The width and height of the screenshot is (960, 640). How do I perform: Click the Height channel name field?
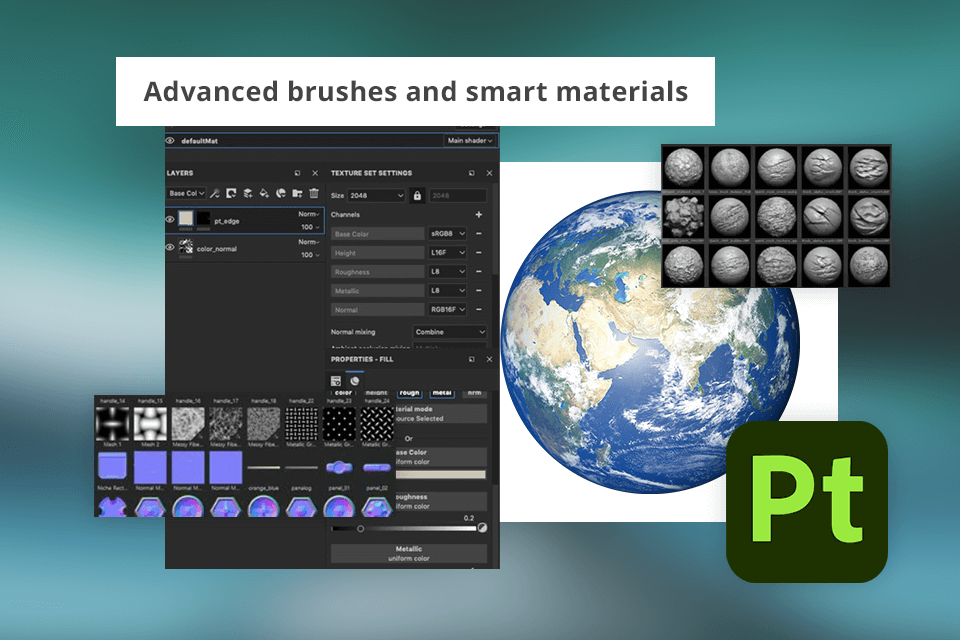coord(378,253)
